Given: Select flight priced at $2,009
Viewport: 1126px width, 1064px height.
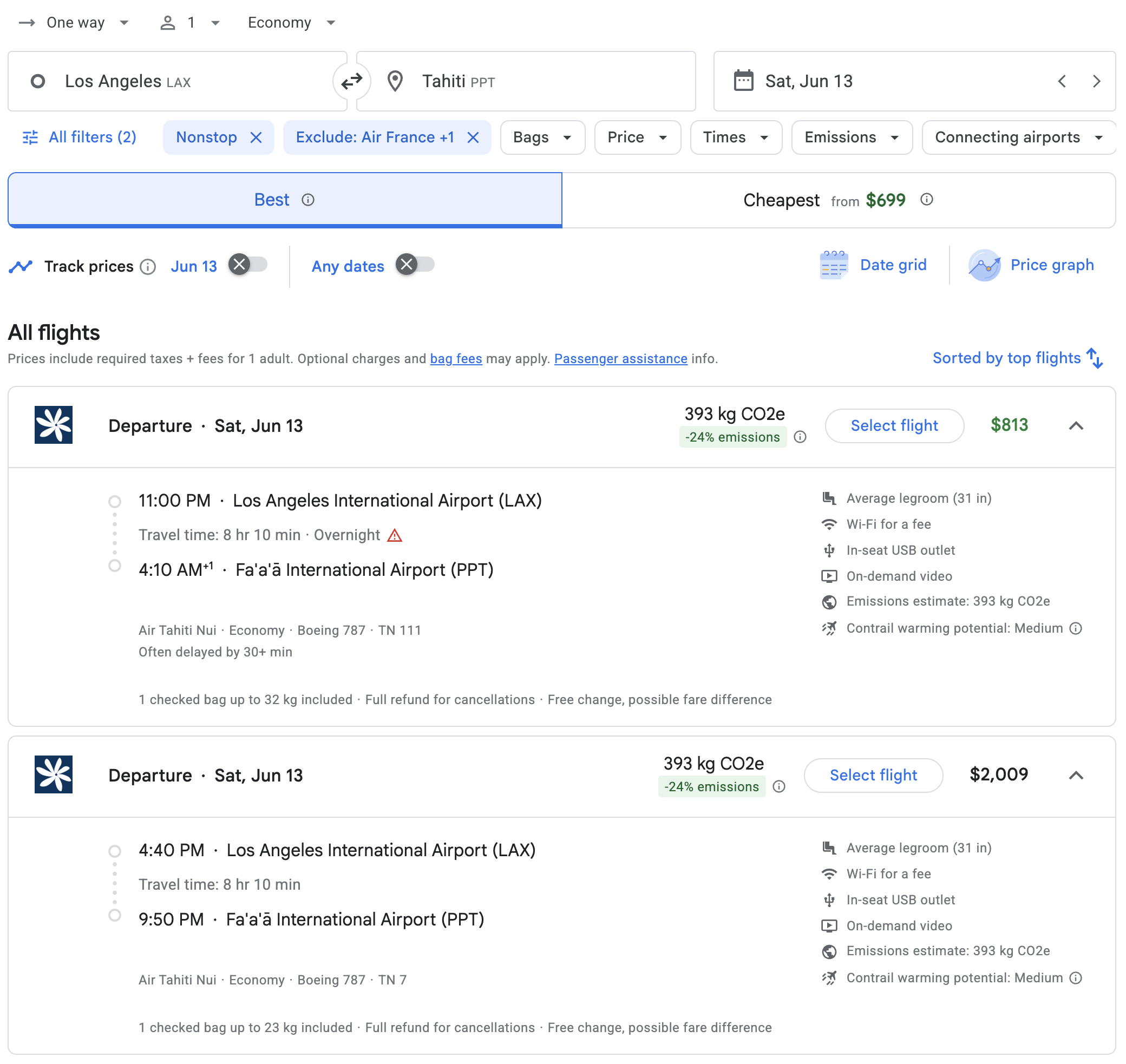Looking at the screenshot, I should point(873,775).
